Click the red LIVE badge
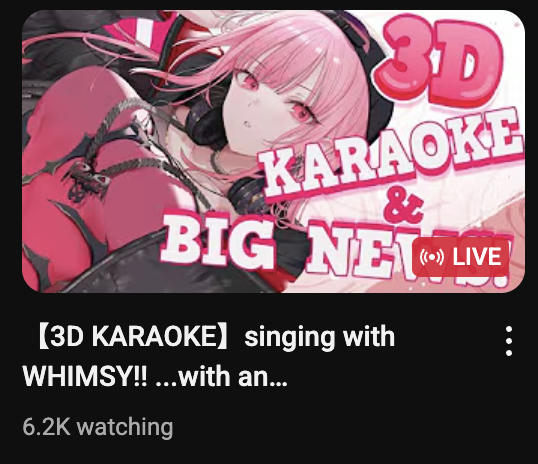538x464 pixels. coord(461,257)
